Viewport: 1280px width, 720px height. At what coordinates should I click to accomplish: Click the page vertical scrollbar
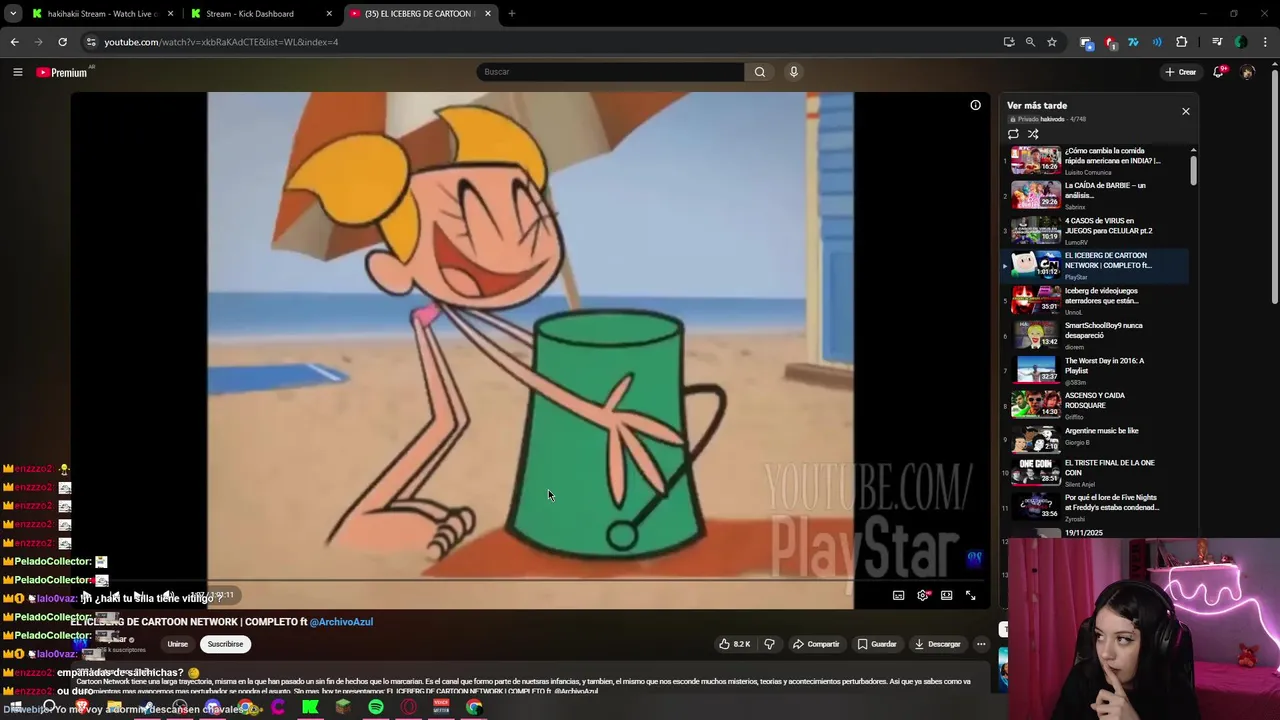1275,185
